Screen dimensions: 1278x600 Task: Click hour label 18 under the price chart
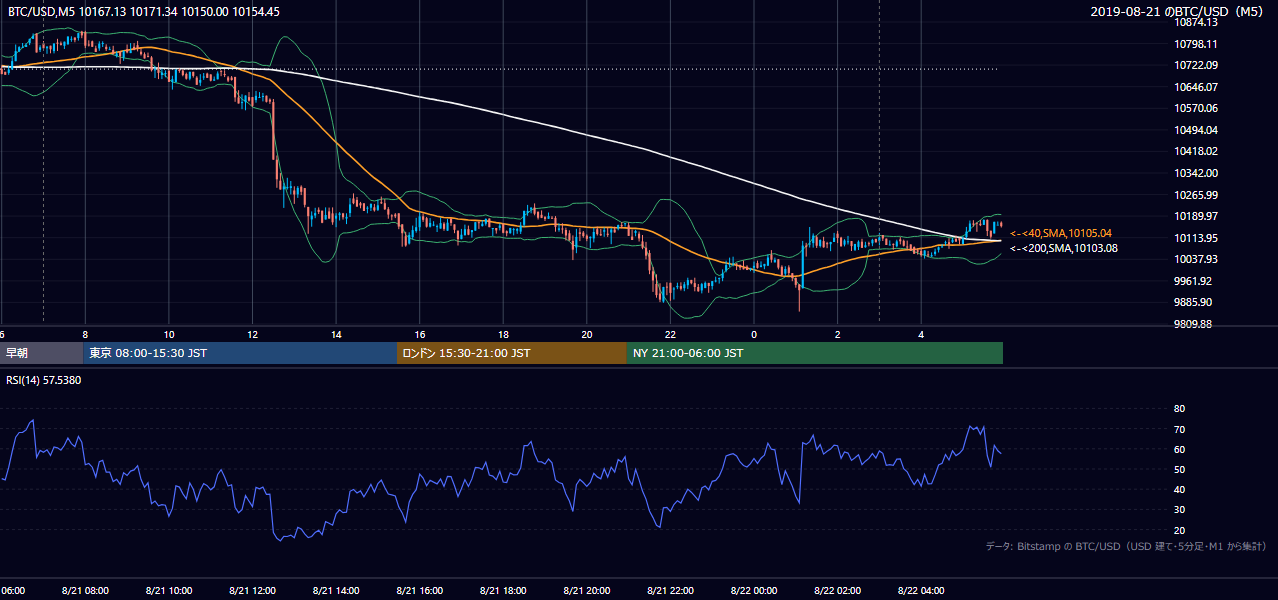point(504,334)
